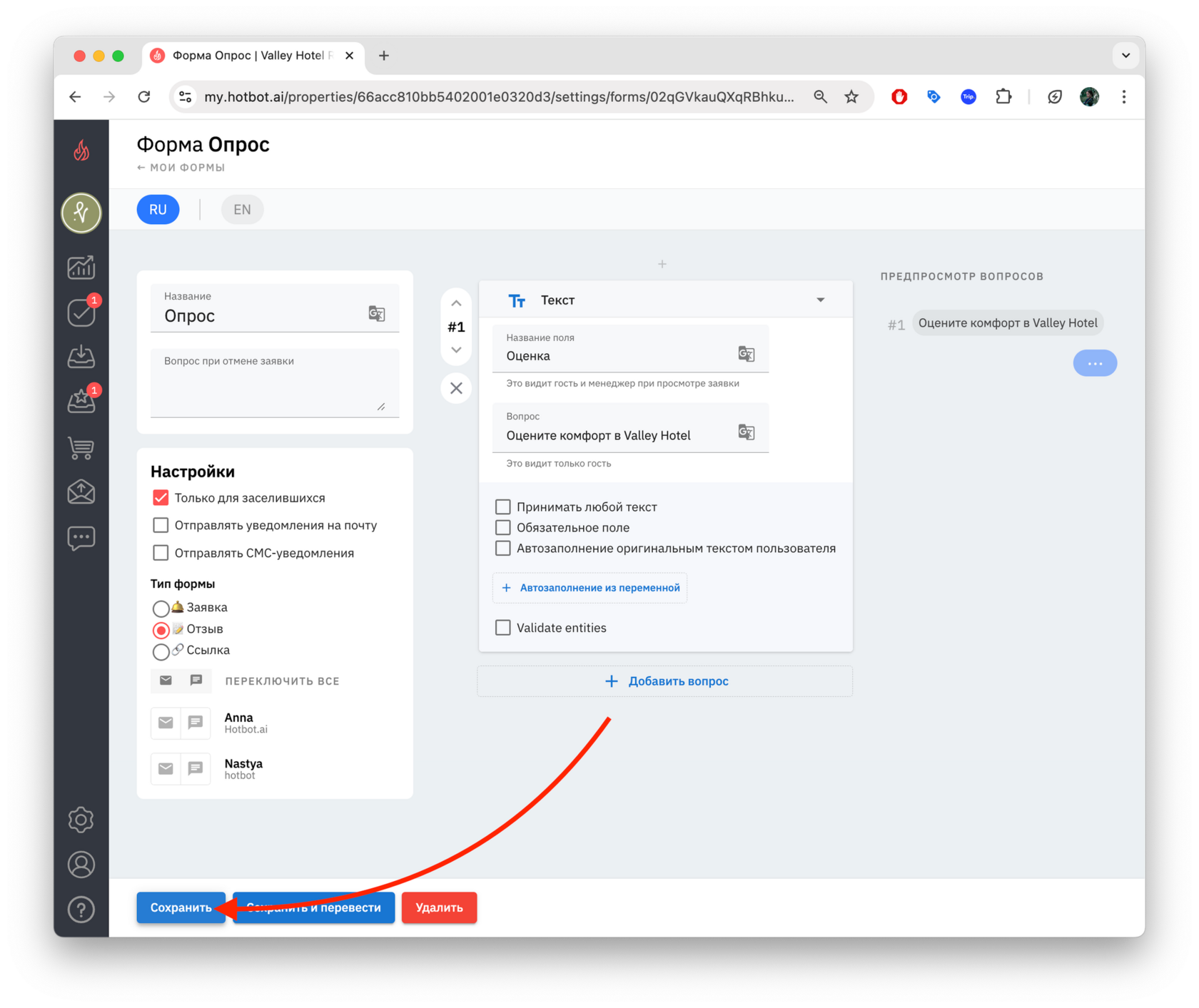Viewport: 1199px width, 1008px height.
Task: Click translate icon in Название field
Action: click(x=377, y=313)
